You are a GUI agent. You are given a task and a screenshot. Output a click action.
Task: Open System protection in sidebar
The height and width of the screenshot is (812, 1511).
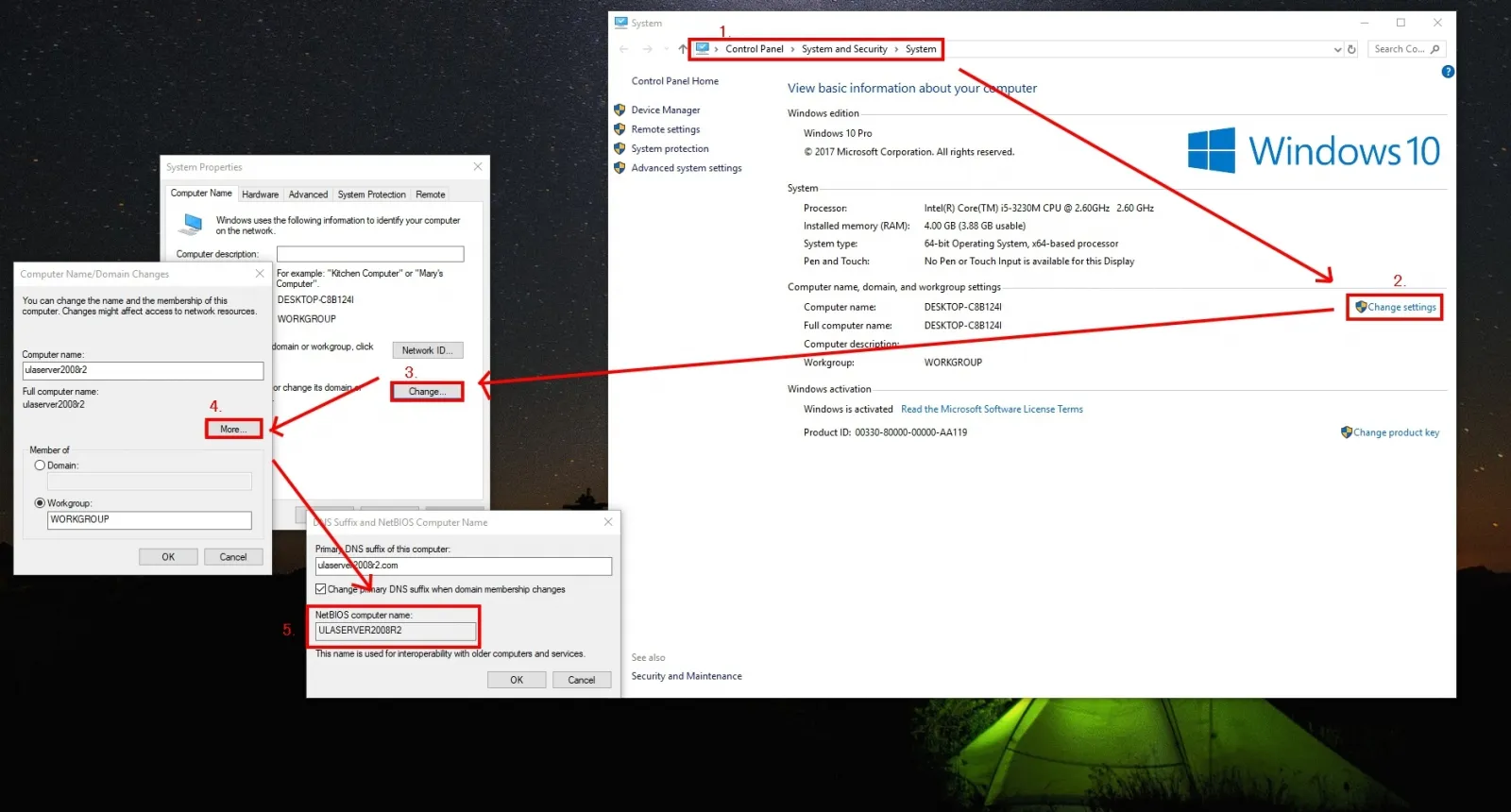(x=670, y=149)
